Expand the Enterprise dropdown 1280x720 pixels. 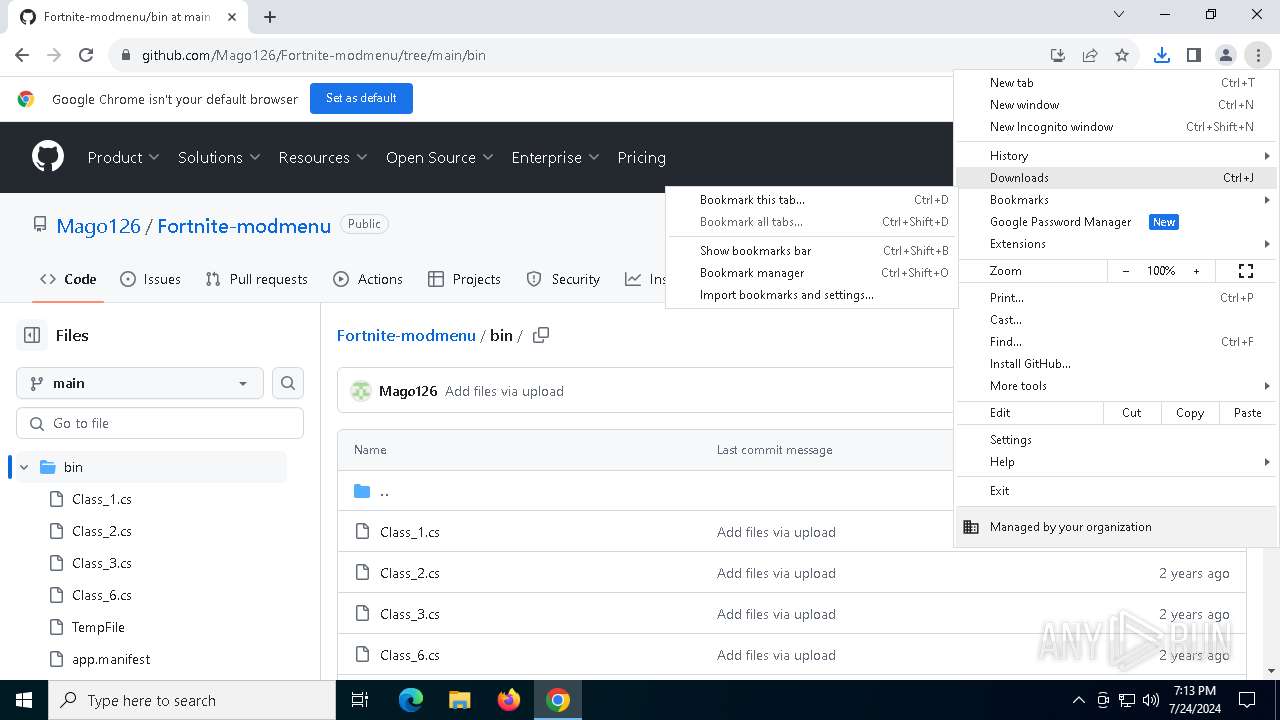click(555, 157)
